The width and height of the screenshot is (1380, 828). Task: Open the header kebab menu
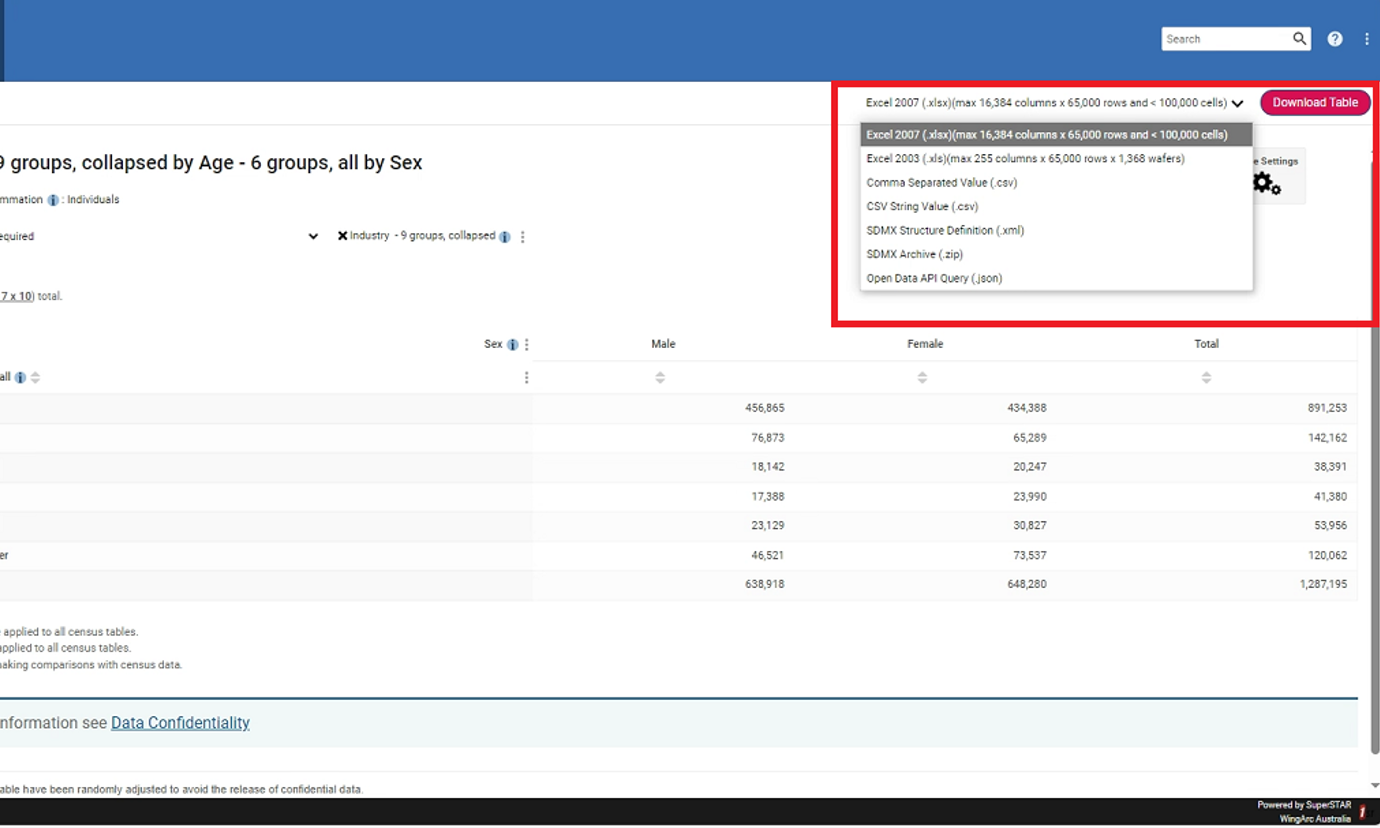click(x=1367, y=39)
